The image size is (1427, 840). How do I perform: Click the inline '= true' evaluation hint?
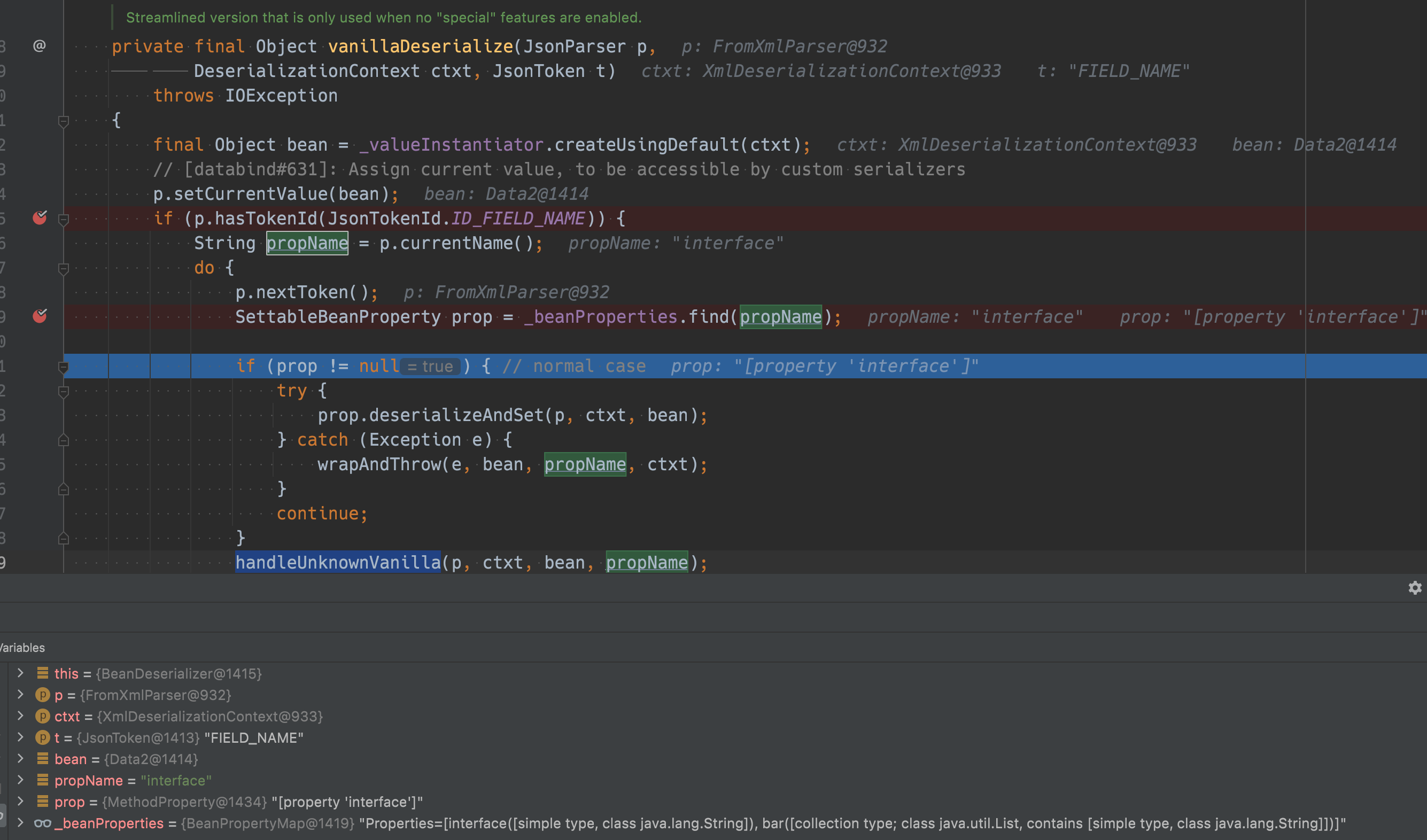click(x=430, y=367)
